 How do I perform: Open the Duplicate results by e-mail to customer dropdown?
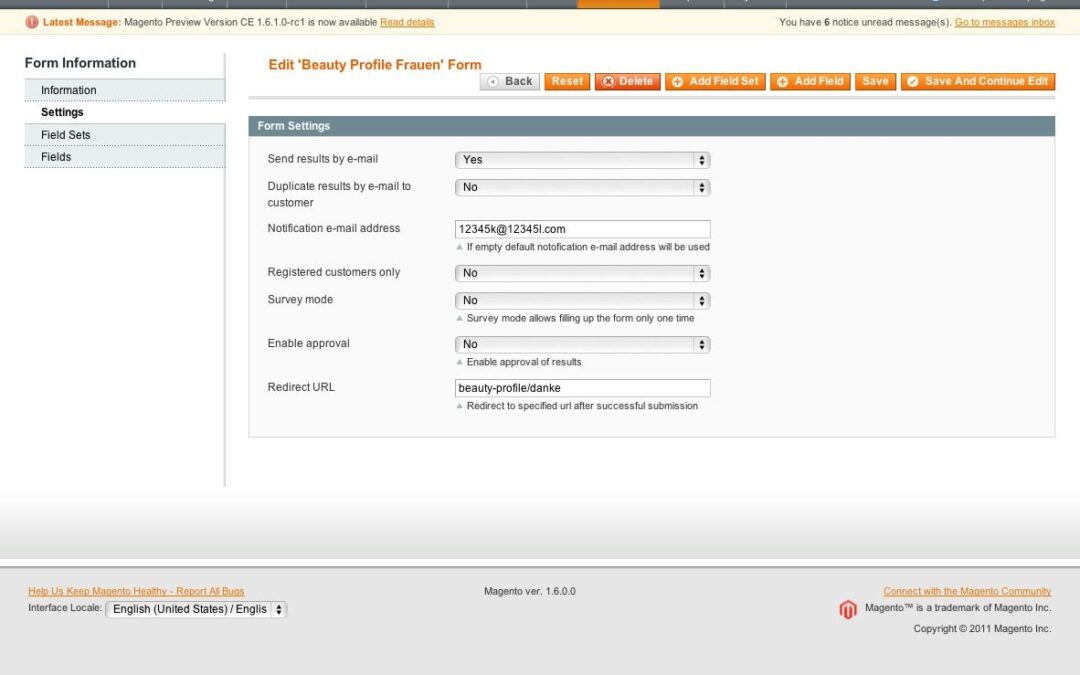tap(582, 187)
